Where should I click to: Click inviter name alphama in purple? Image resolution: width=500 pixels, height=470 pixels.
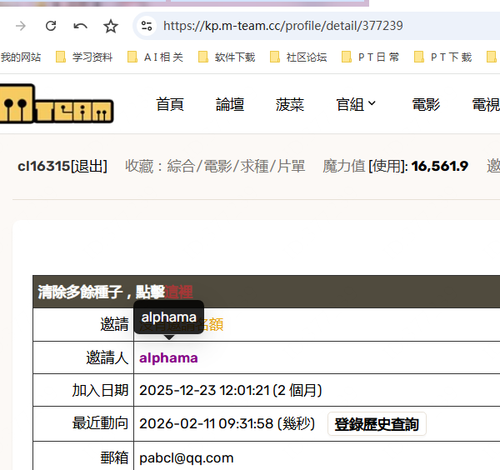169,358
